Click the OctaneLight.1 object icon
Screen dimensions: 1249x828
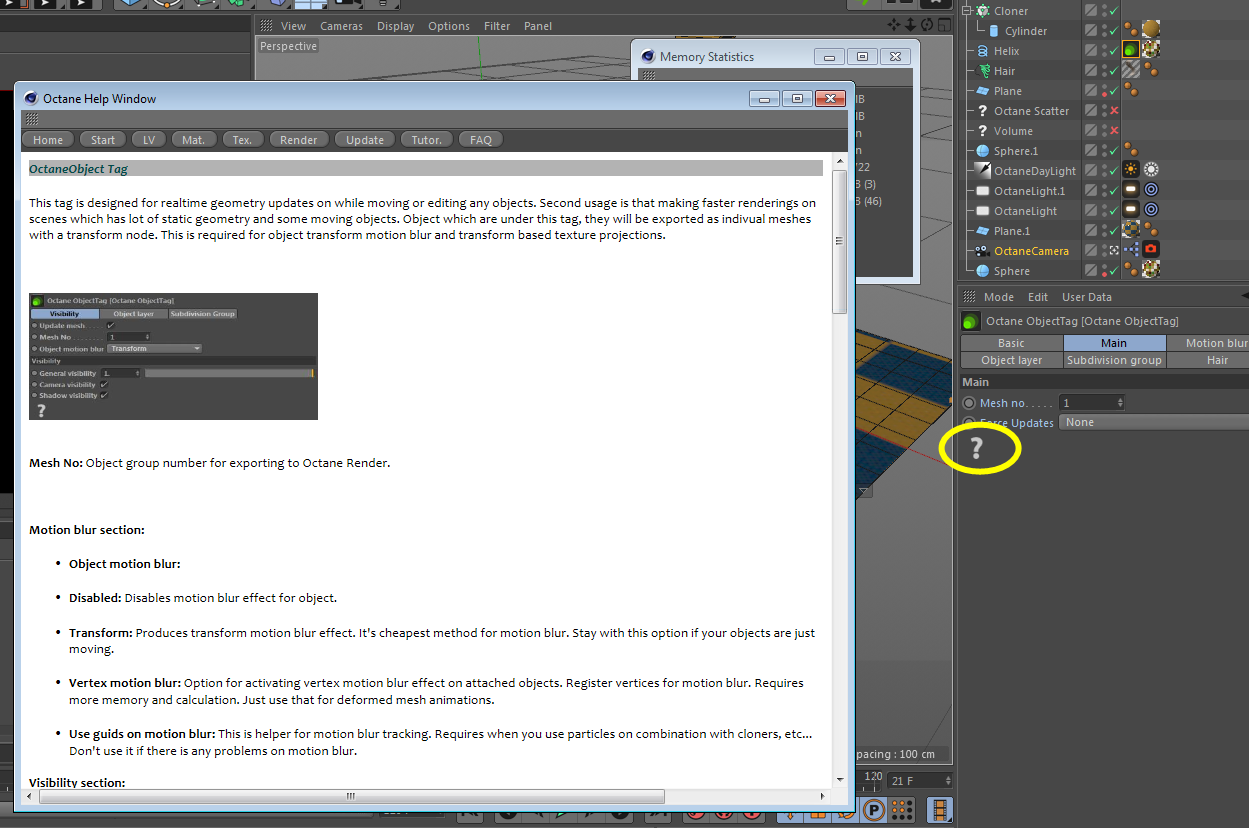[983, 191]
